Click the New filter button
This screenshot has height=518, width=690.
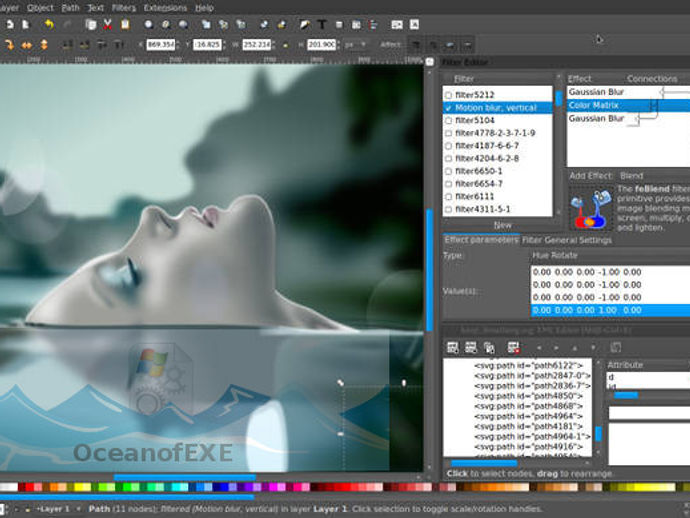tap(502, 225)
